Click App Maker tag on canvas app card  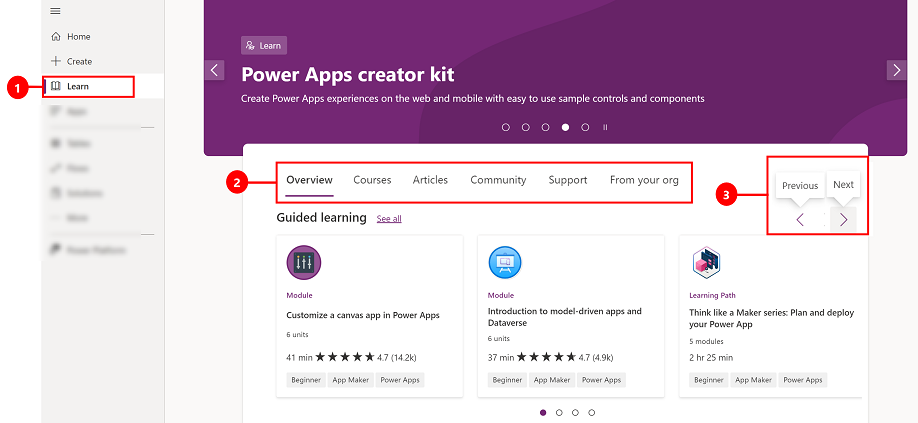point(351,380)
